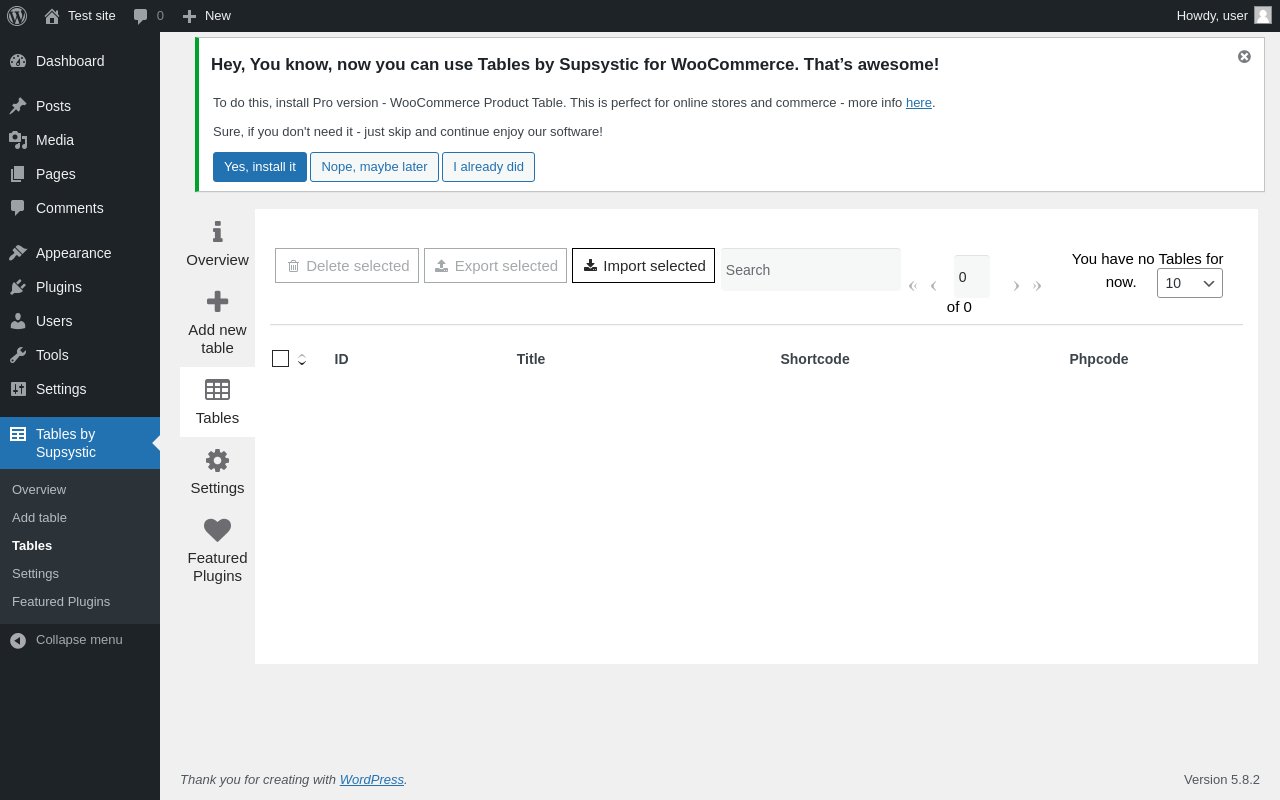The image size is (1280, 800).
Task: Click the Collapse menu arrow icon
Action: (18, 640)
